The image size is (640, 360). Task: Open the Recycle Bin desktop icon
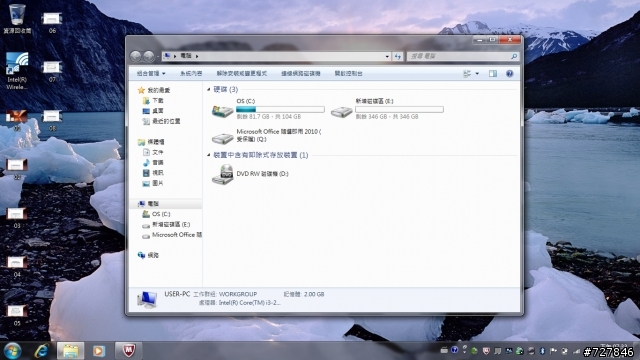17,18
